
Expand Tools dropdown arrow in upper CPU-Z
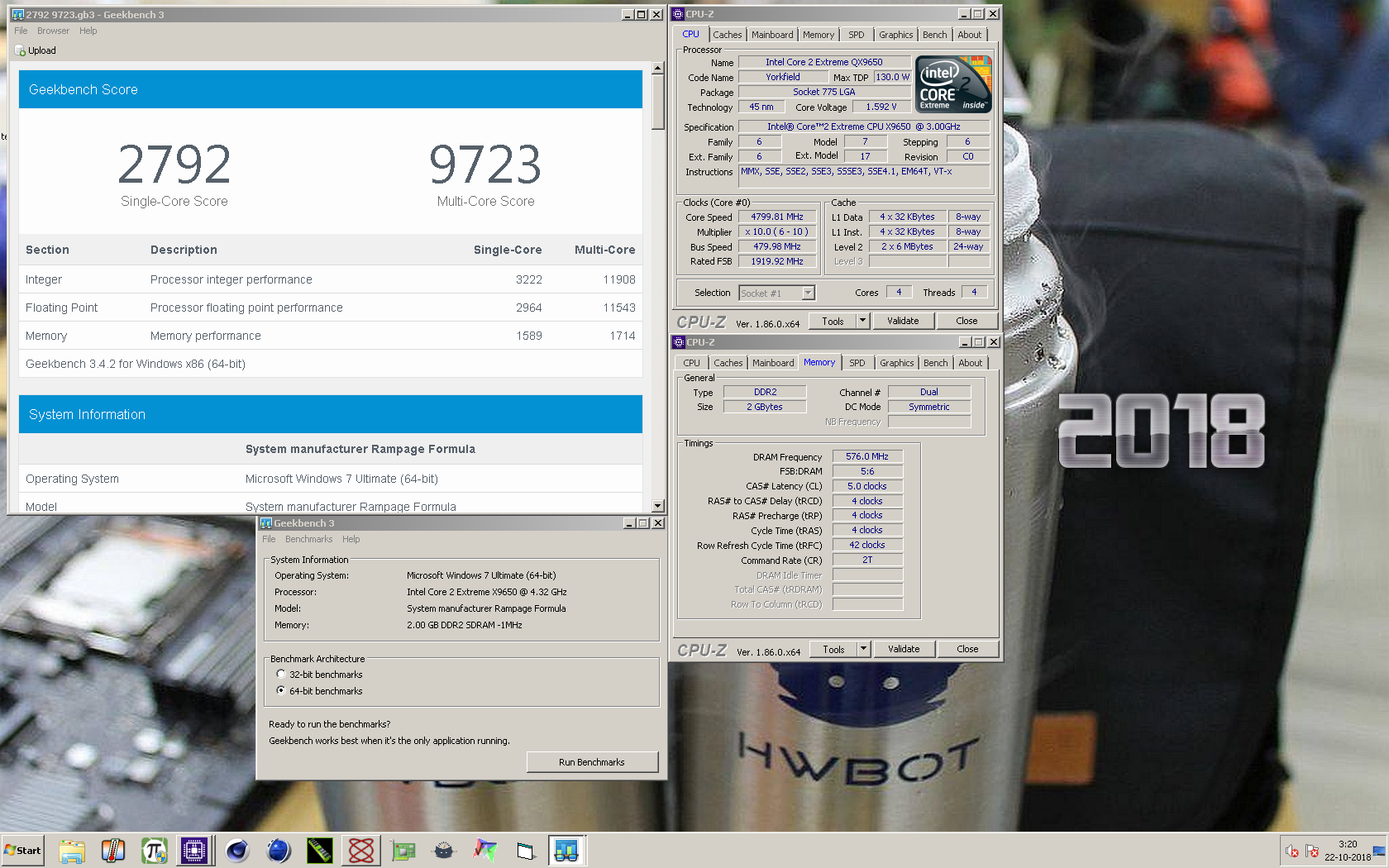coord(862,321)
